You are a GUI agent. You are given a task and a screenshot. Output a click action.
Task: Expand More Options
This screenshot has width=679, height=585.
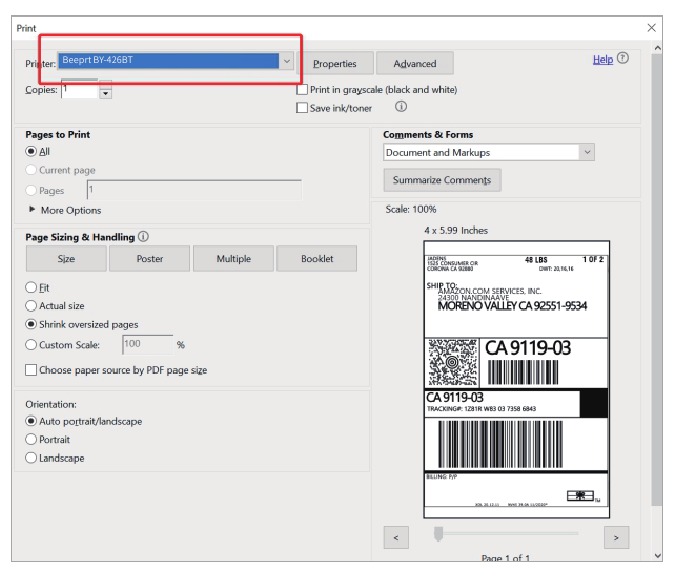click(x=65, y=210)
